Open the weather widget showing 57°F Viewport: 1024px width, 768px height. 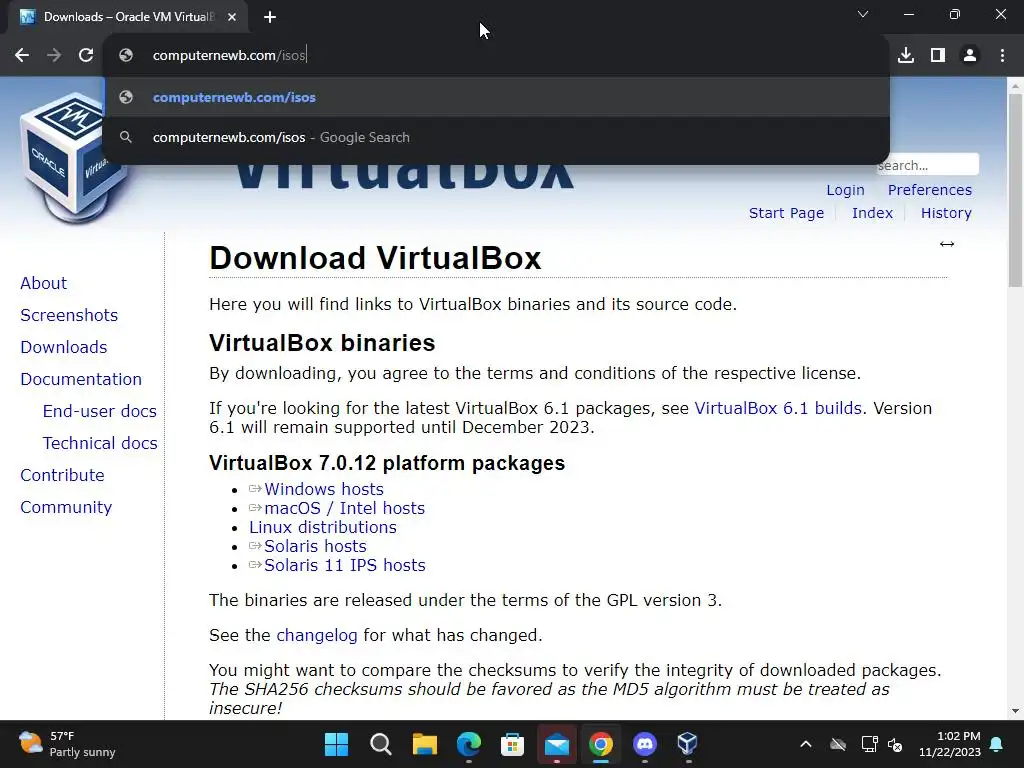pos(67,744)
